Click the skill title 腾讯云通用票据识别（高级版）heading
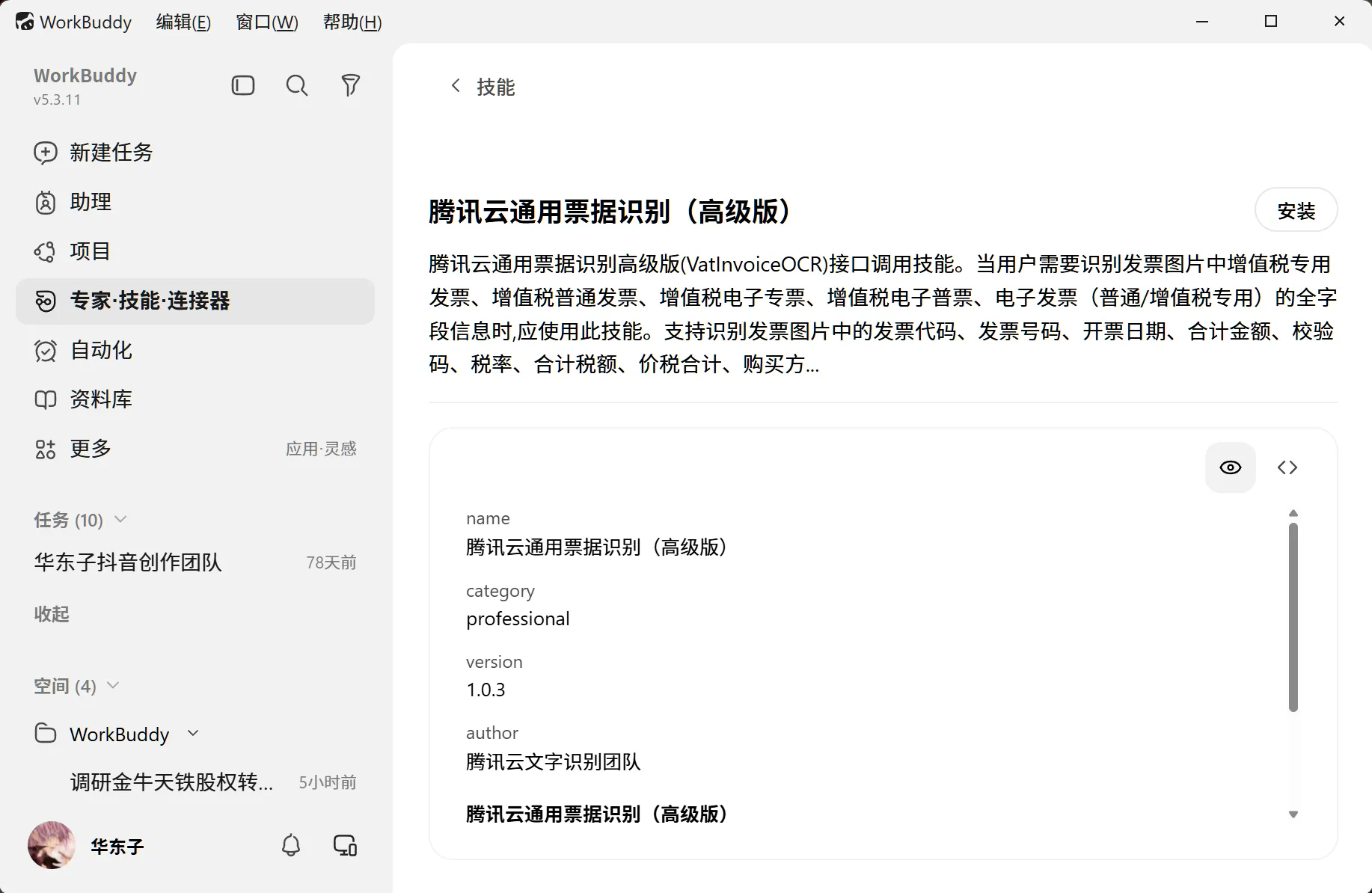Viewport: 1372px width, 893px height. tap(609, 212)
